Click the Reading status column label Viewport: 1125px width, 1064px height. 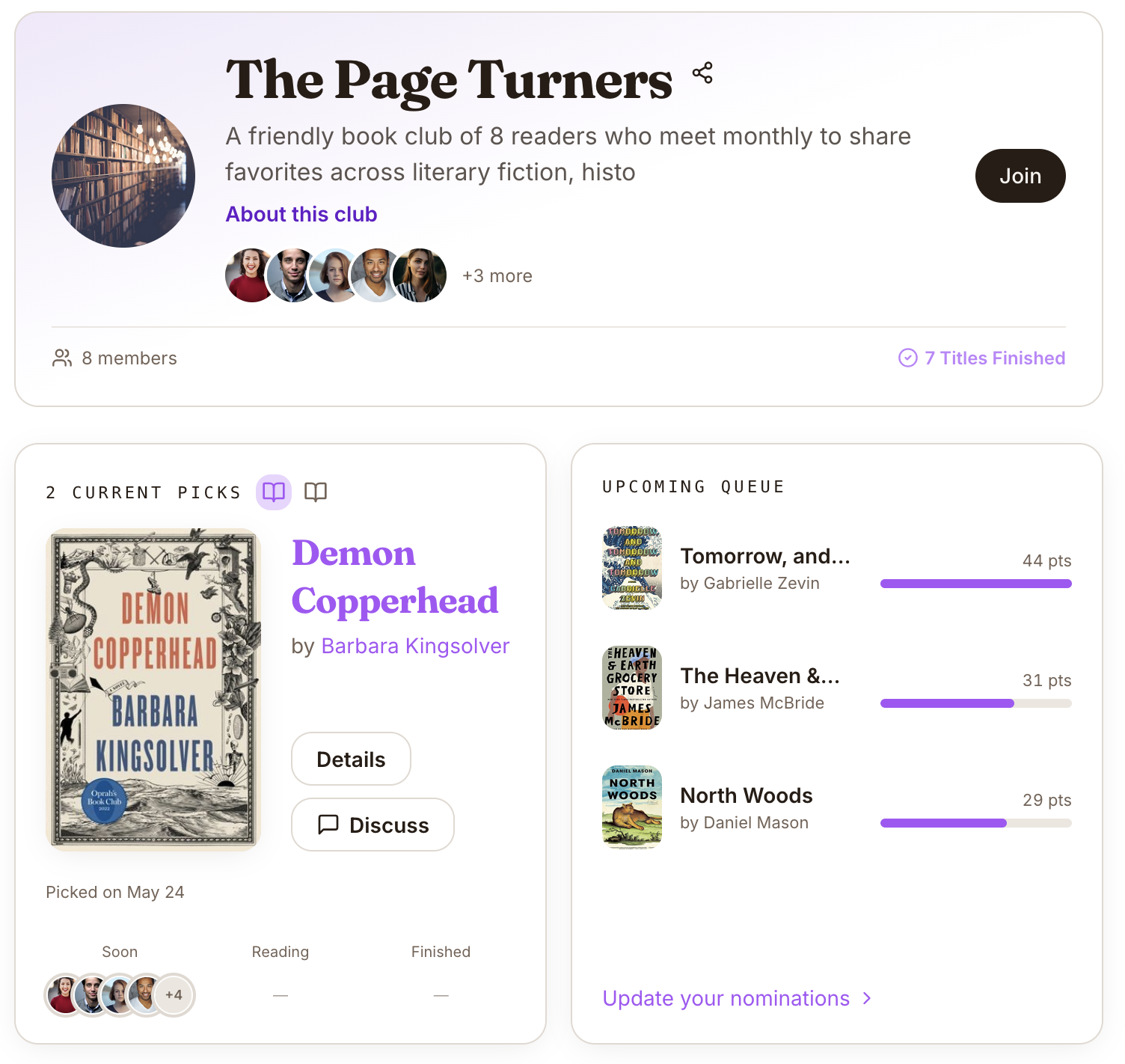pos(281,952)
